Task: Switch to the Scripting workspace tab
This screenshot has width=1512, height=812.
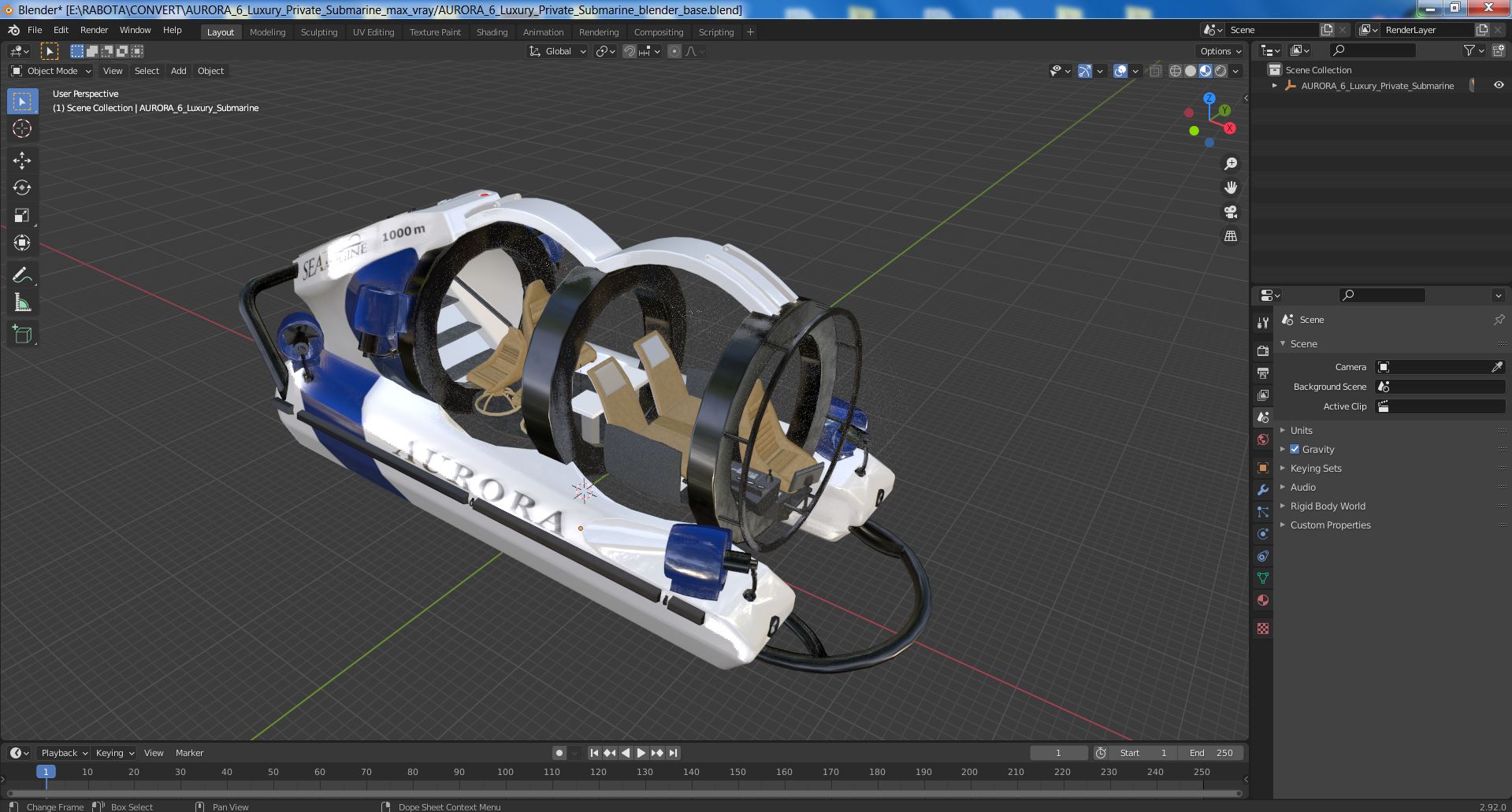Action: [715, 32]
